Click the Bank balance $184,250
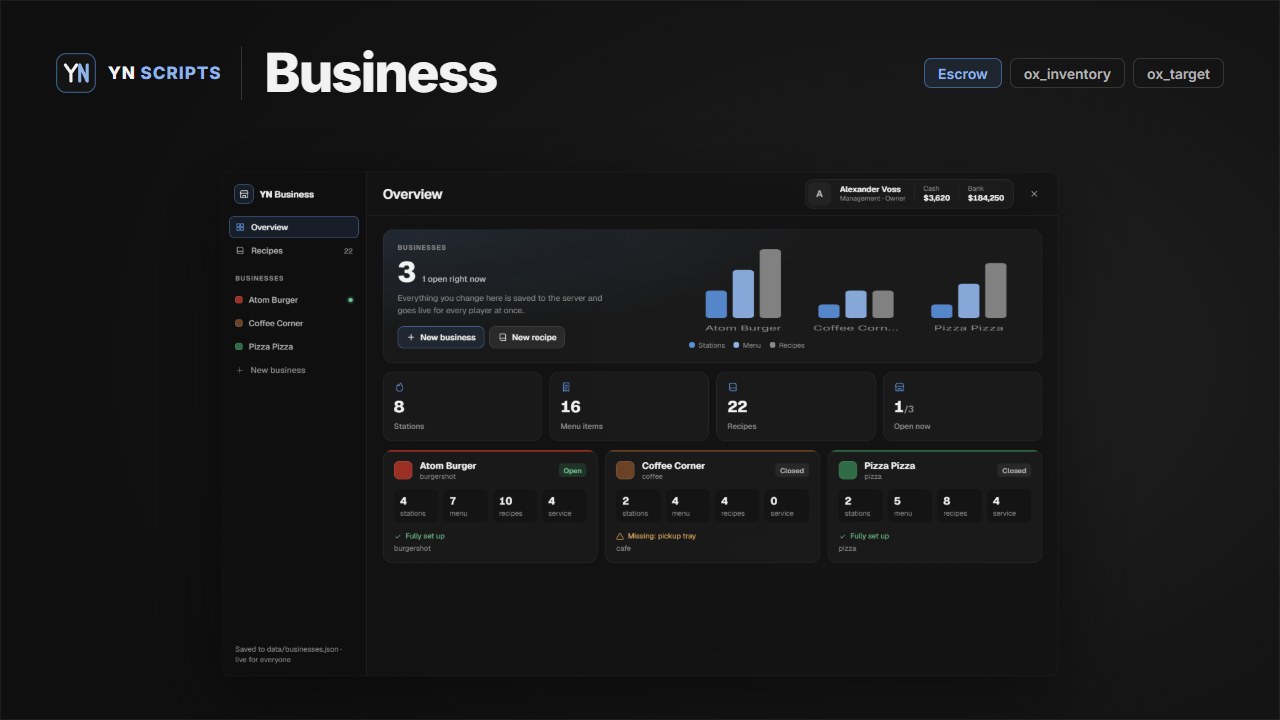Image resolution: width=1280 pixels, height=720 pixels. tap(986, 198)
